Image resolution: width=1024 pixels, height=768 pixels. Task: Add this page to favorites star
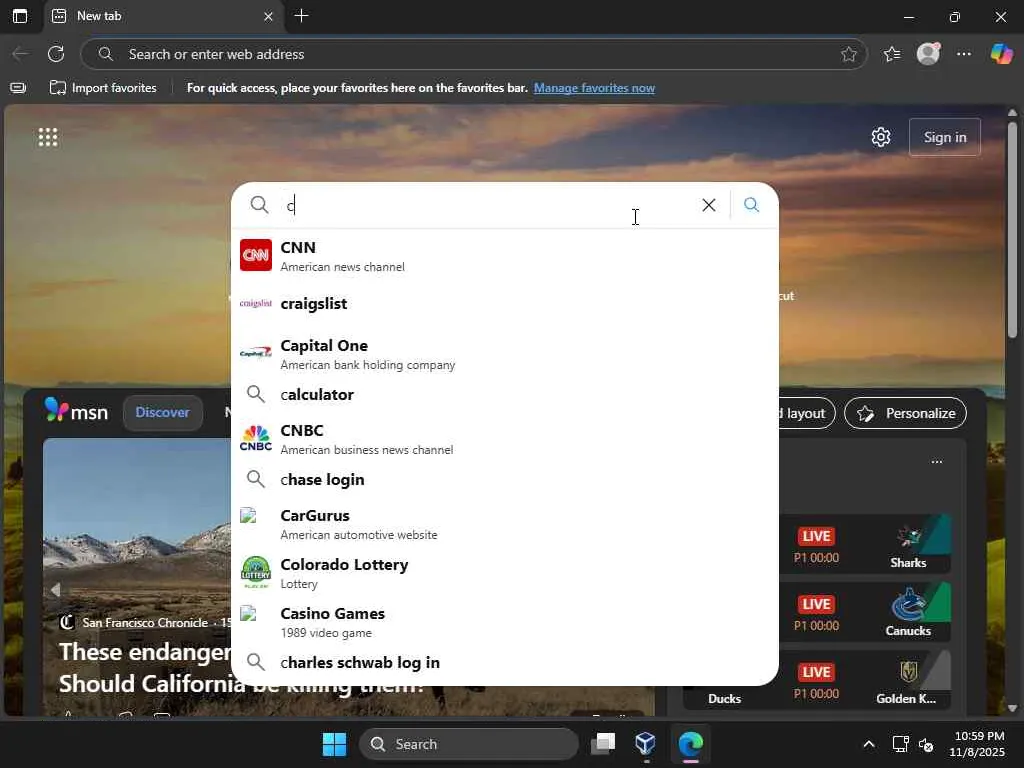click(848, 54)
